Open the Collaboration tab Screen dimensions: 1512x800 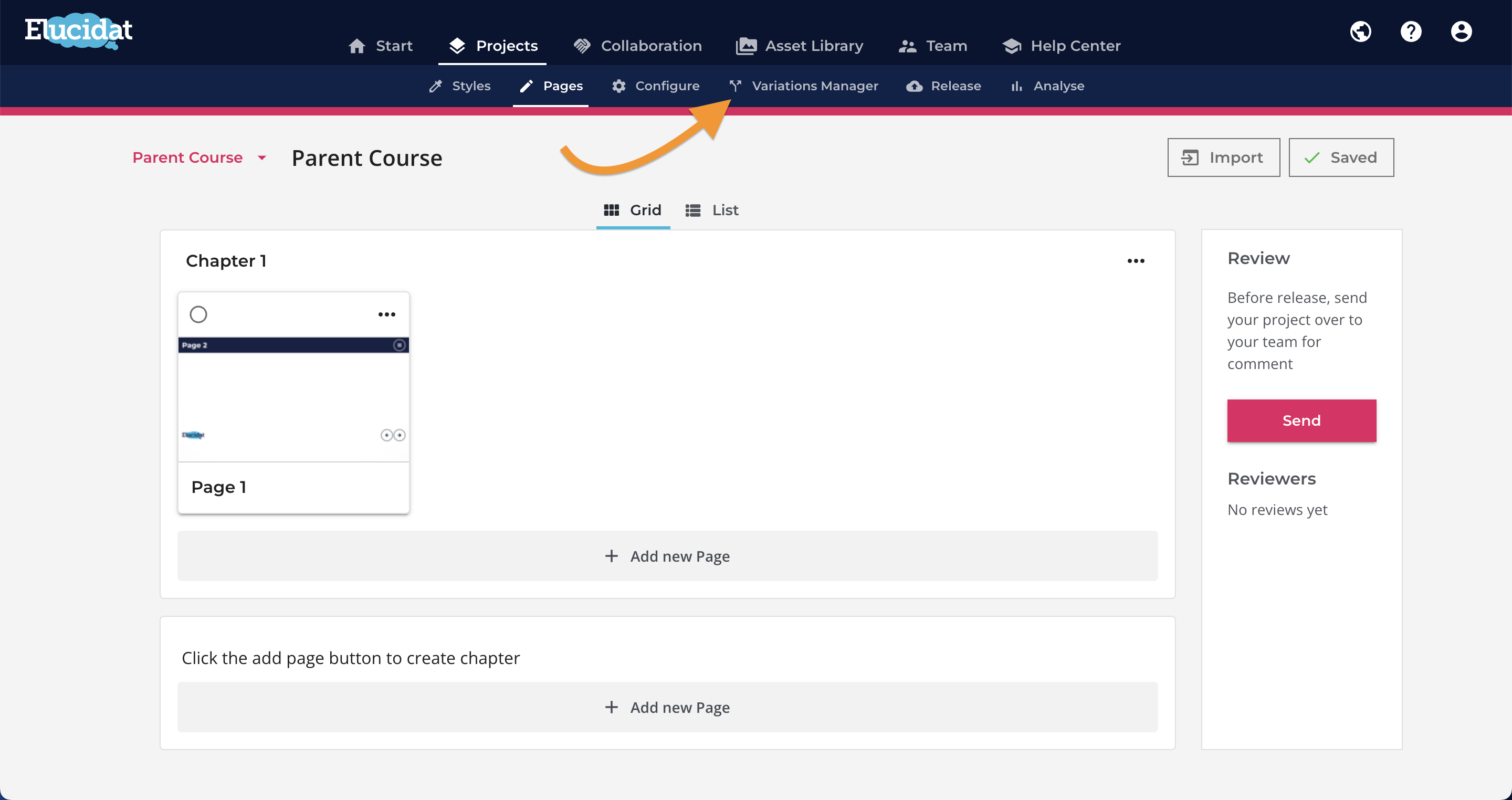click(x=637, y=46)
